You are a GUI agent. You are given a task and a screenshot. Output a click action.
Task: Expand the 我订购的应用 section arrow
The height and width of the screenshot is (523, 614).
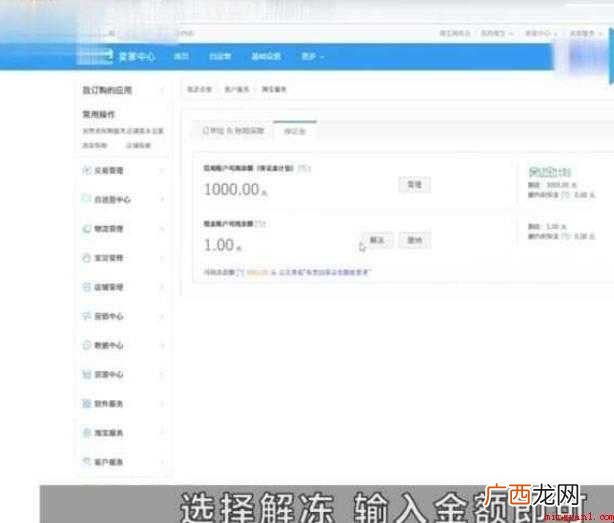(162, 90)
